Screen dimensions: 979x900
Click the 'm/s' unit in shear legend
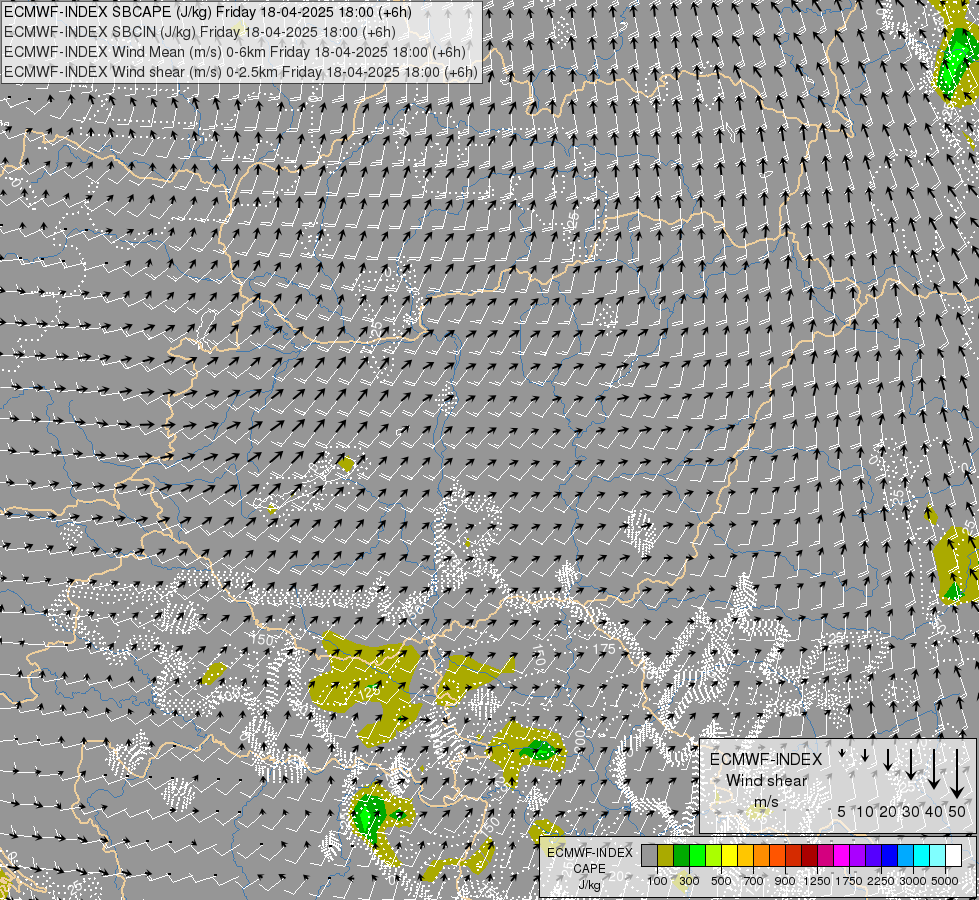766,802
